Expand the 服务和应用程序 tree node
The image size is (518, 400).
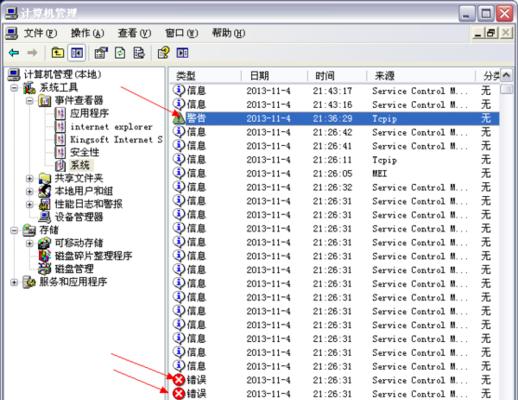14,282
